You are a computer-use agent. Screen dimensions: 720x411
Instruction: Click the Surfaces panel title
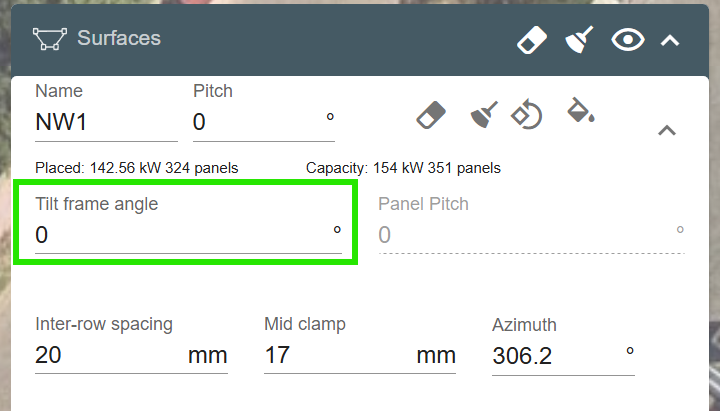click(119, 39)
